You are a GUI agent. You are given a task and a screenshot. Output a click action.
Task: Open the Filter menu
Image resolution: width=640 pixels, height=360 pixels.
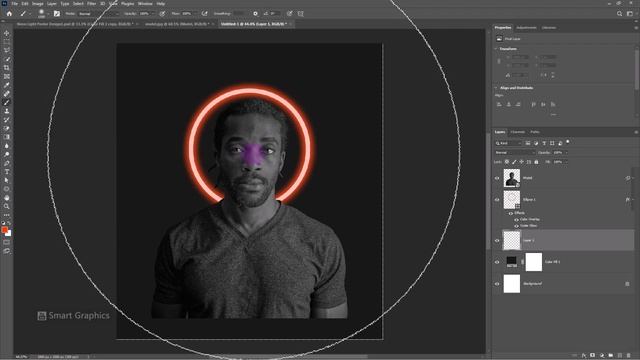point(91,3)
